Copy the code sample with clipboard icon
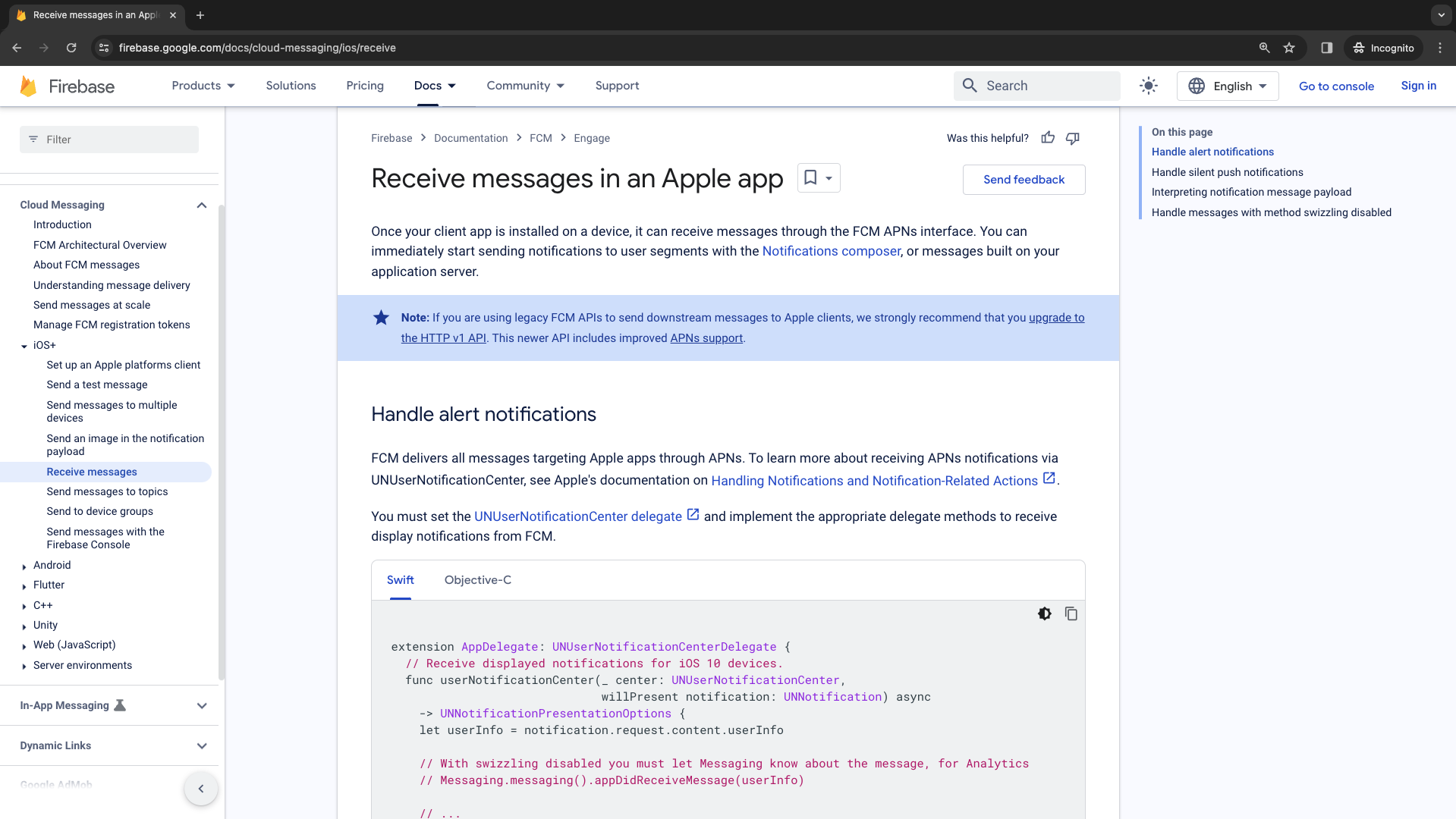 1071,613
